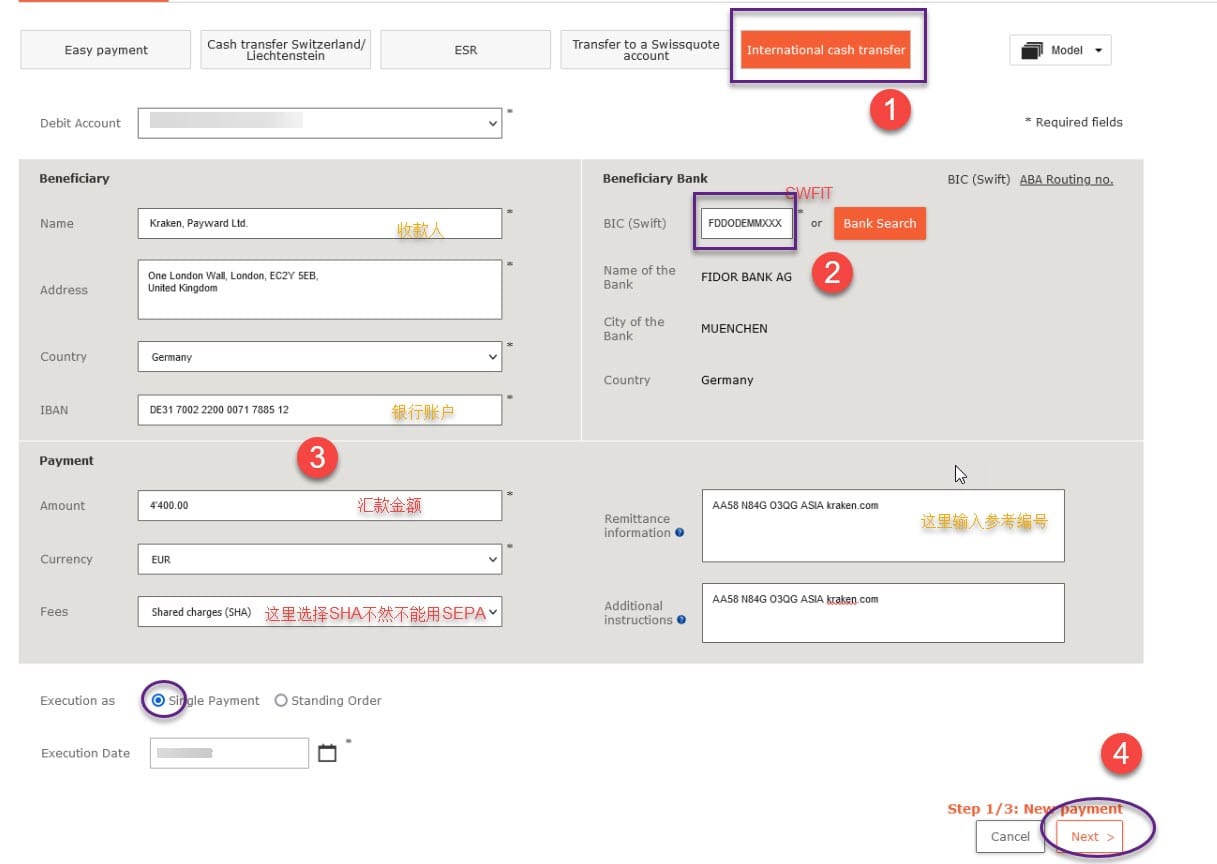Select Transfer to a Swissquote account tab

click(x=645, y=48)
